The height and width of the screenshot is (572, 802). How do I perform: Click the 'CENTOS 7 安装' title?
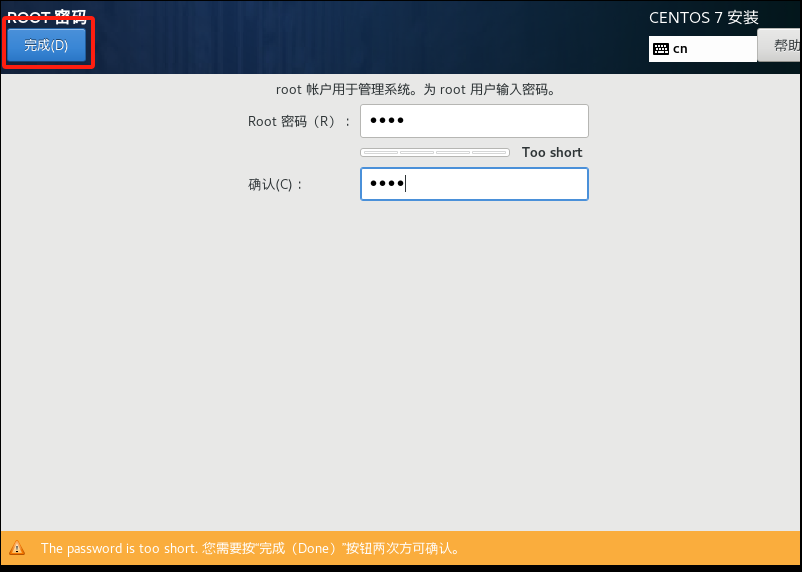(x=704, y=18)
